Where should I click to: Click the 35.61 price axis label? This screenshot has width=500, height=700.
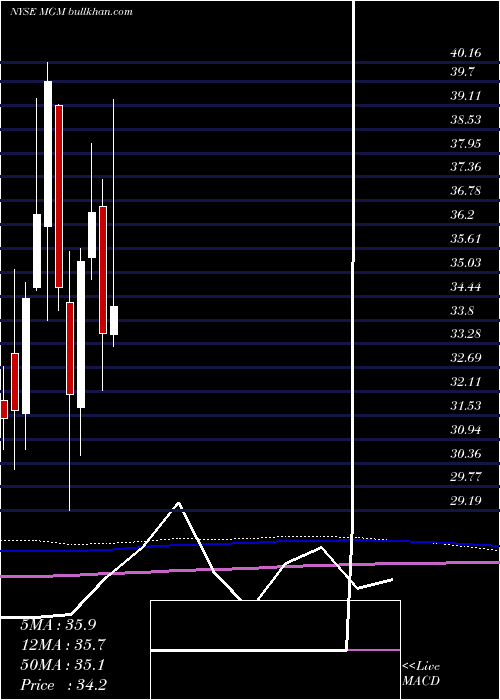coord(466,238)
